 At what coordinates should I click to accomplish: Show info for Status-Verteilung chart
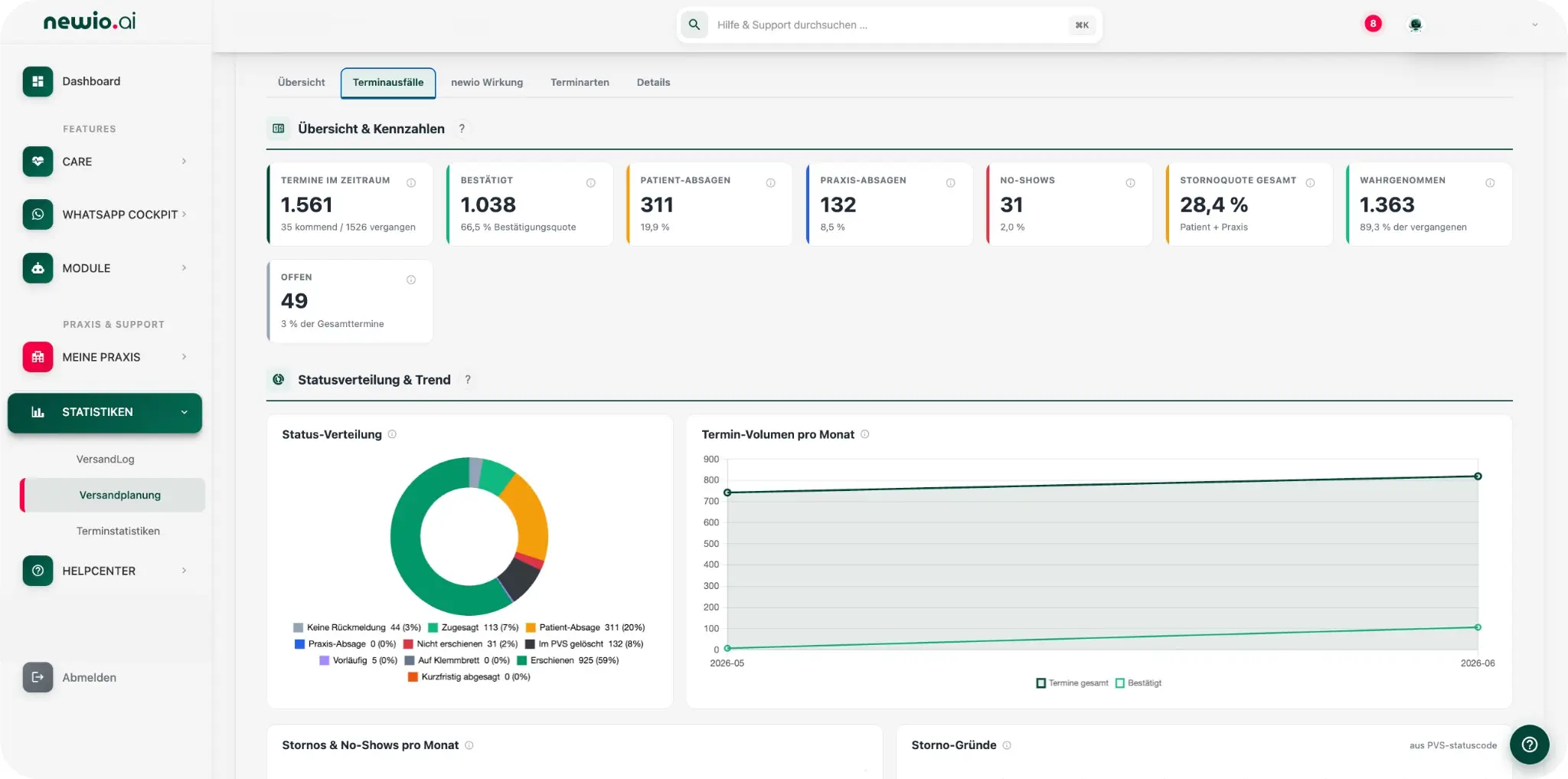[x=392, y=434]
